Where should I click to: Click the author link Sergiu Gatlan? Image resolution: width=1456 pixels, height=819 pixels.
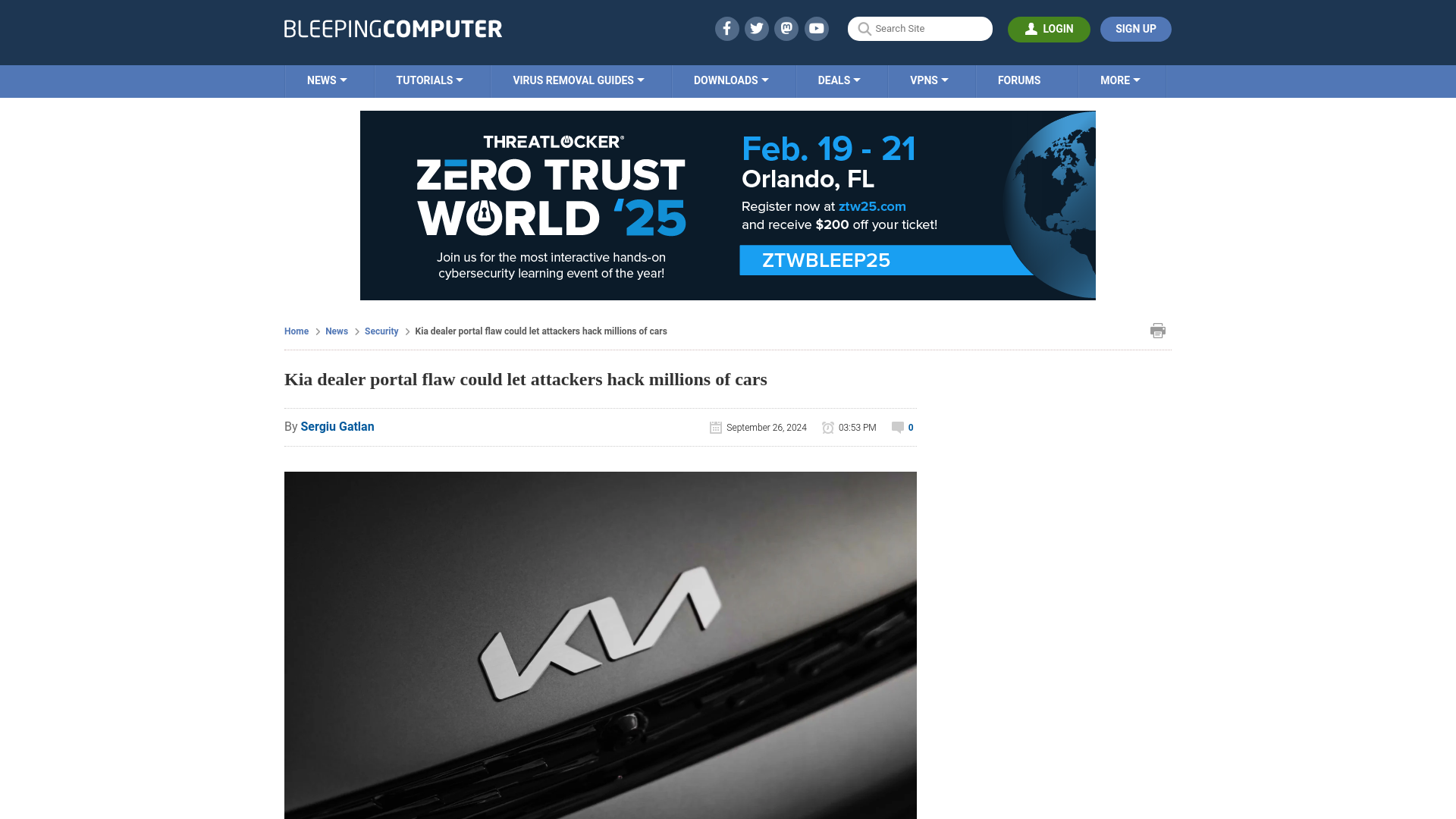[337, 426]
